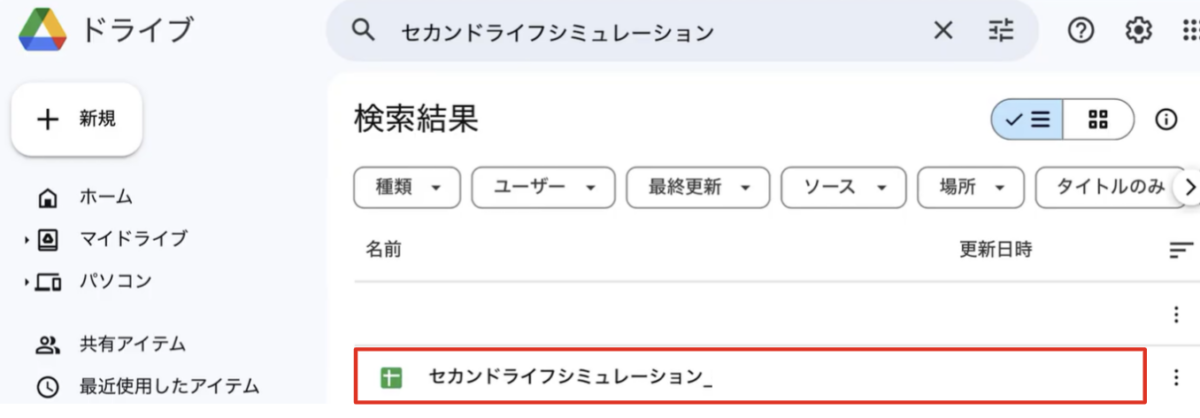The width and height of the screenshot is (1200, 418).
Task: Switch to grid view layout
Action: [1099, 120]
